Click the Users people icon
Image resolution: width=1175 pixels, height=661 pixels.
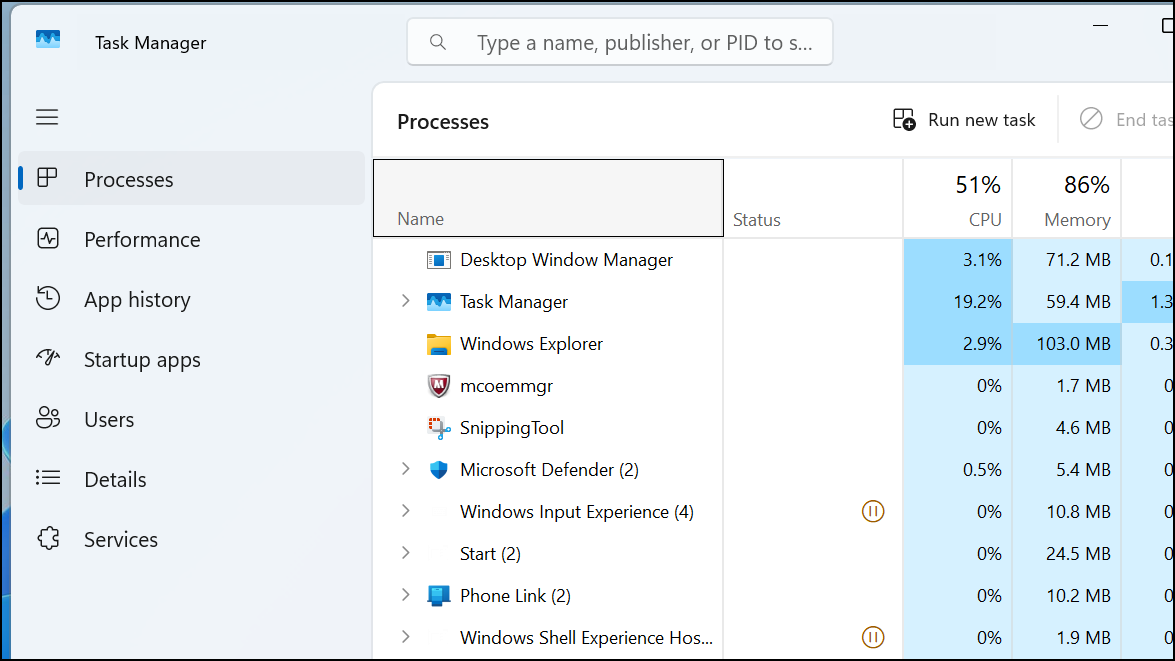(x=48, y=417)
